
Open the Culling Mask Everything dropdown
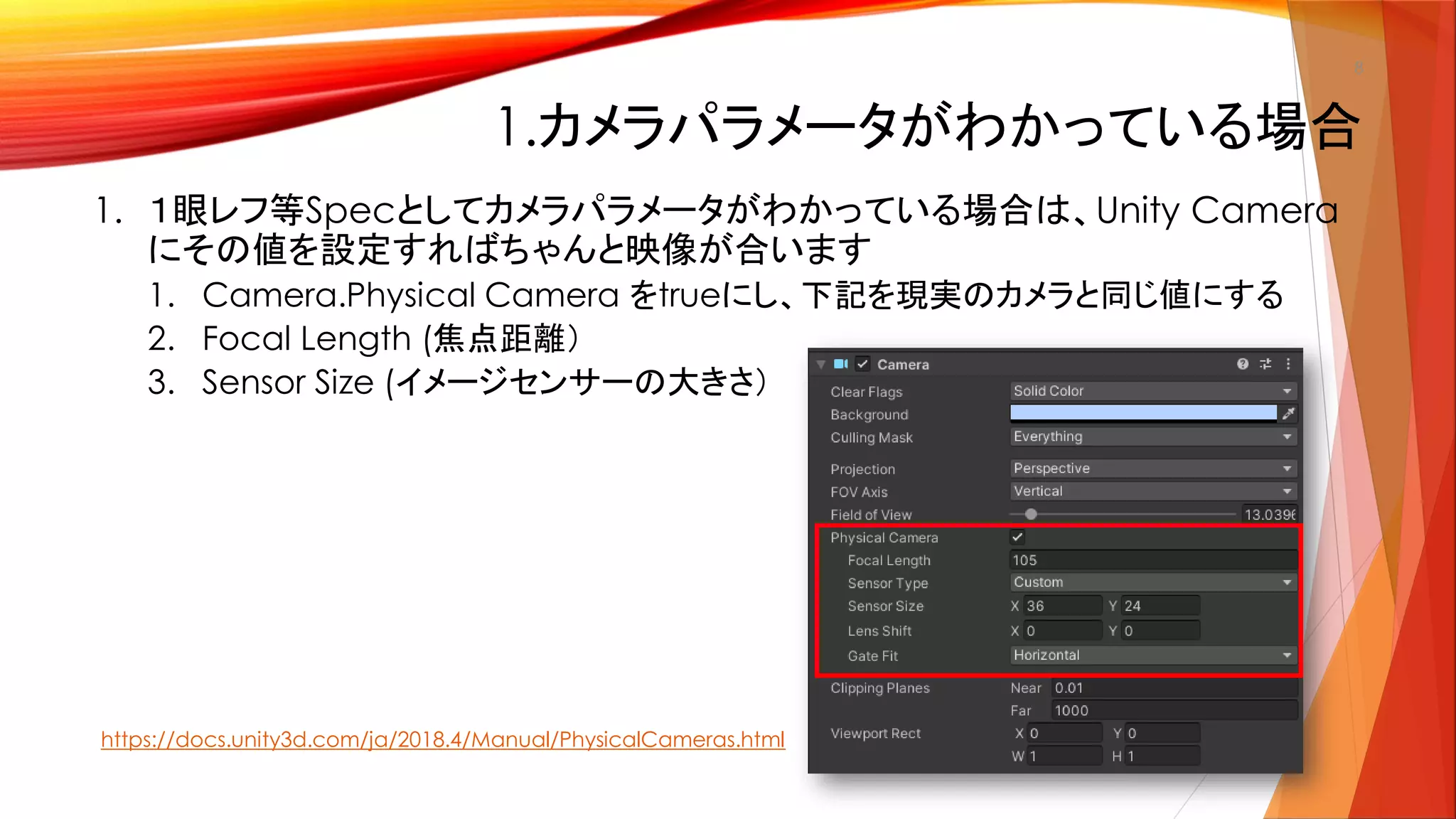pyautogui.click(x=1153, y=437)
